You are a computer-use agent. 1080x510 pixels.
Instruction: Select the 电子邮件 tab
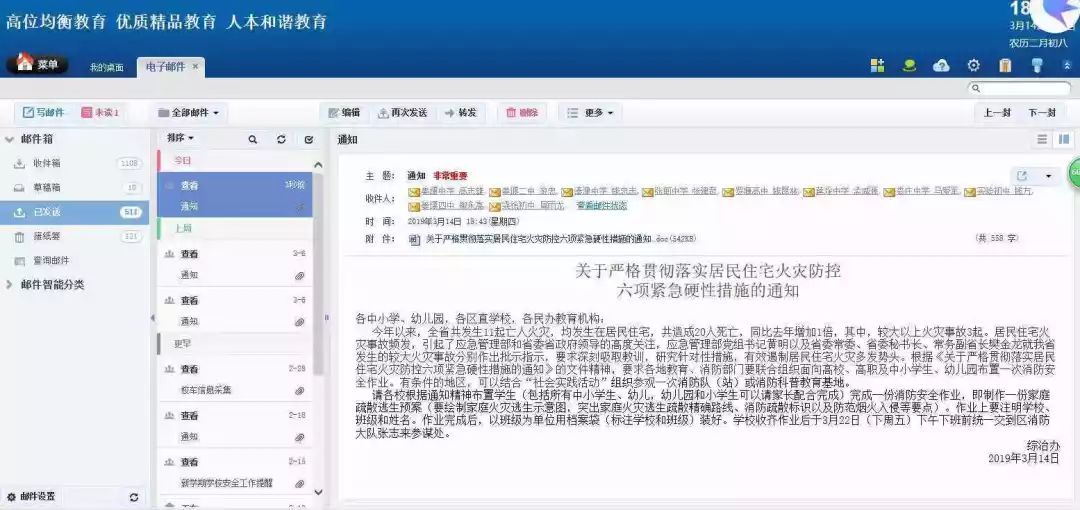(x=165, y=67)
